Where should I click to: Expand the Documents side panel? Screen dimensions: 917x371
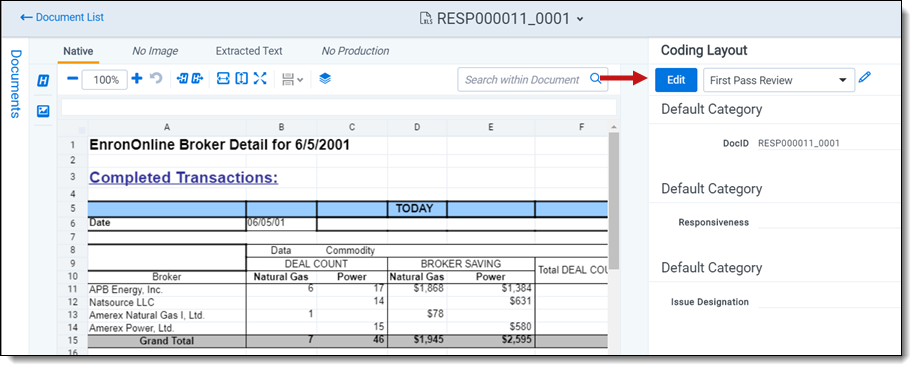[15, 84]
